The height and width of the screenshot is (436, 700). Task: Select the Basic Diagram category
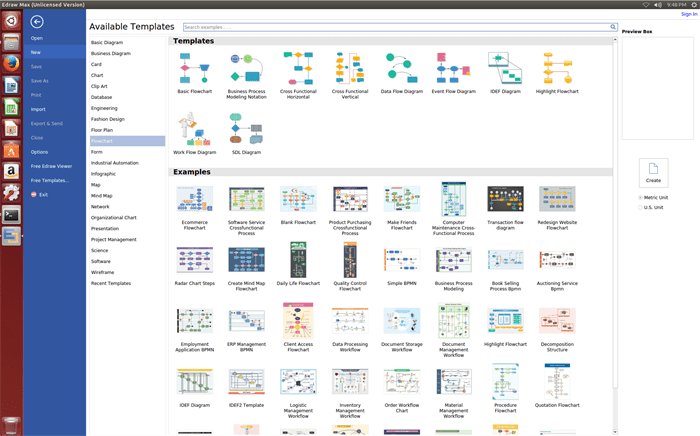[x=107, y=42]
